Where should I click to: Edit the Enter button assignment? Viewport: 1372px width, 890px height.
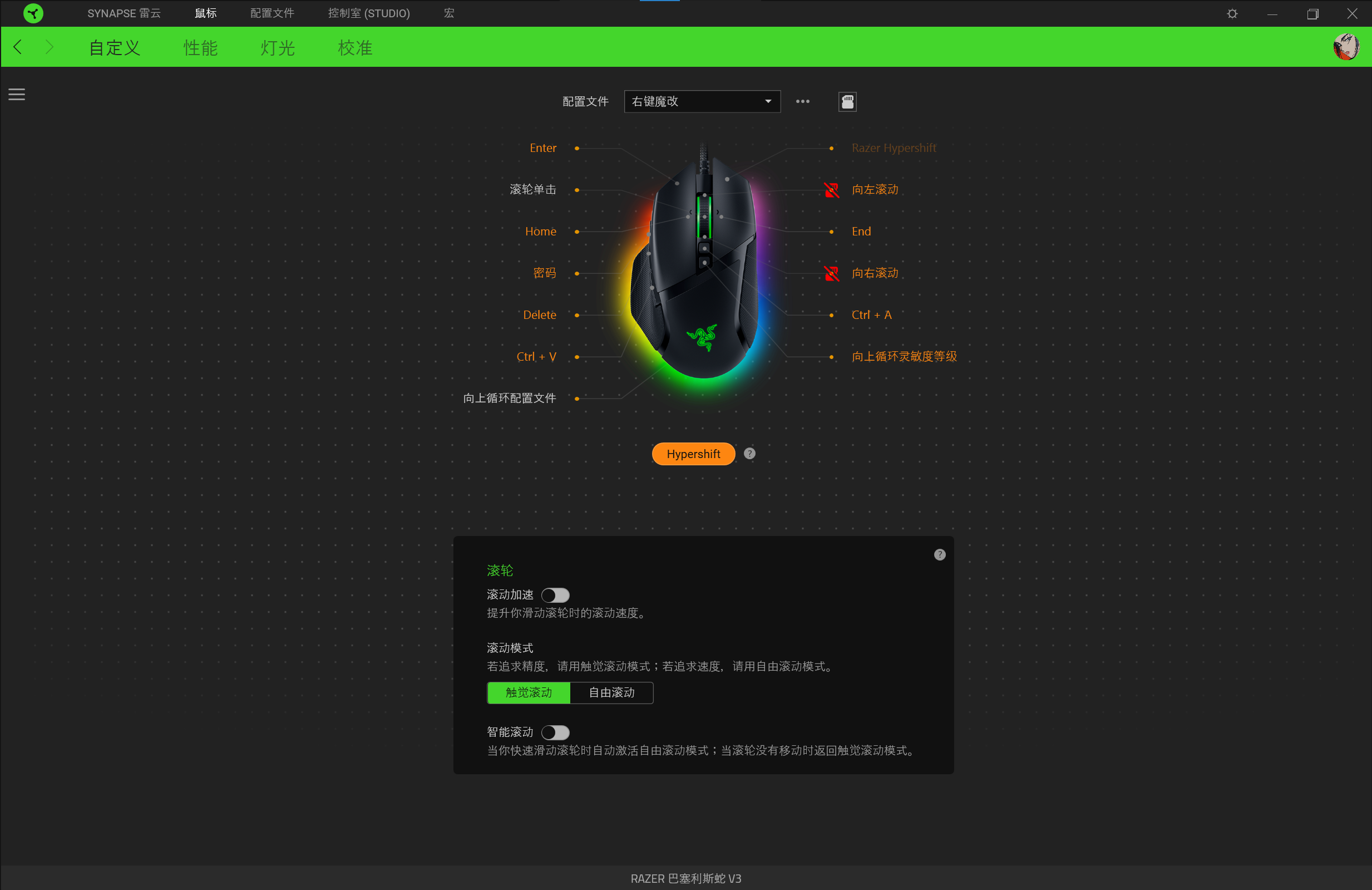[542, 148]
